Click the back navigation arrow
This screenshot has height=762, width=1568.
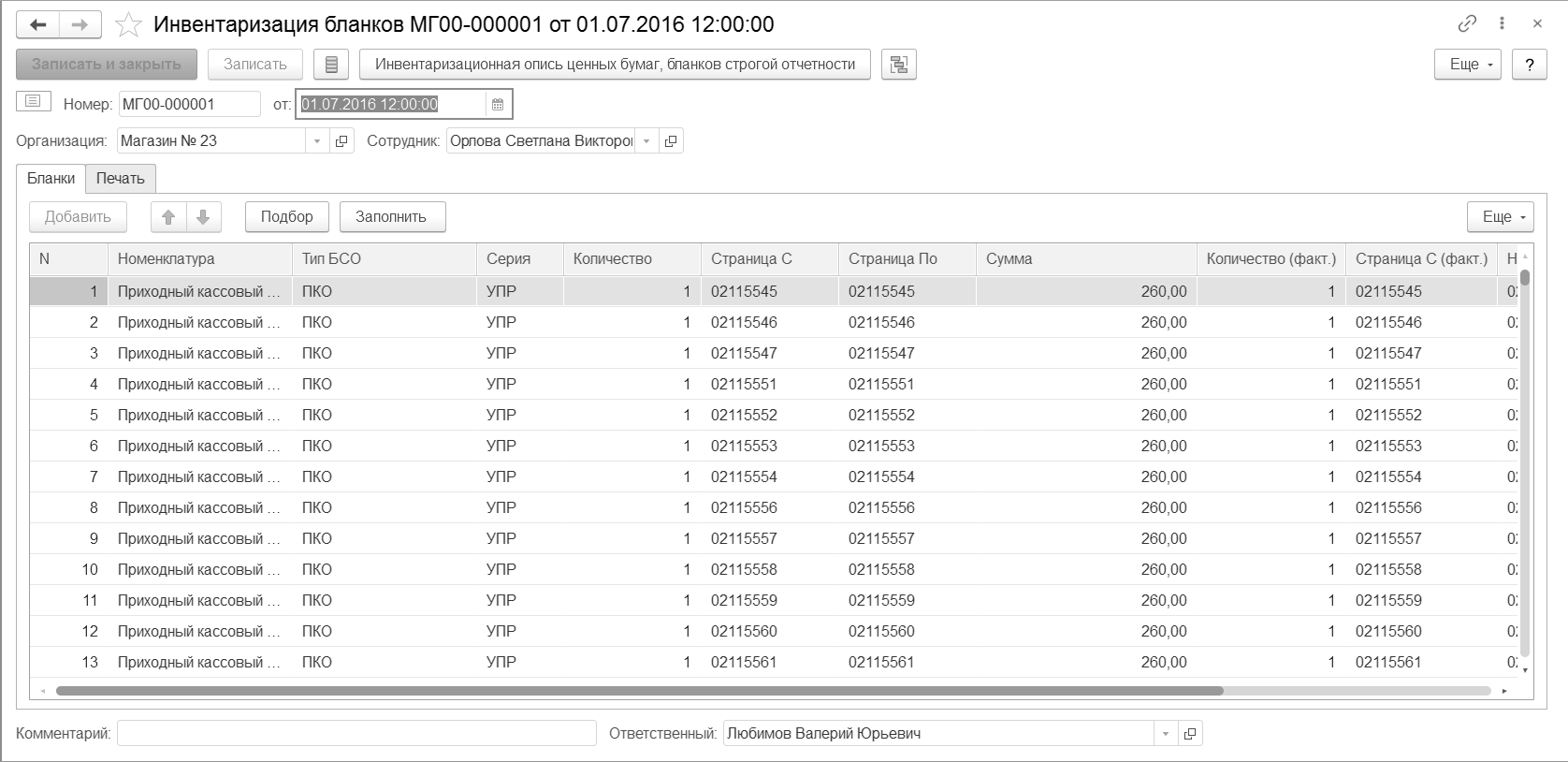tap(38, 24)
